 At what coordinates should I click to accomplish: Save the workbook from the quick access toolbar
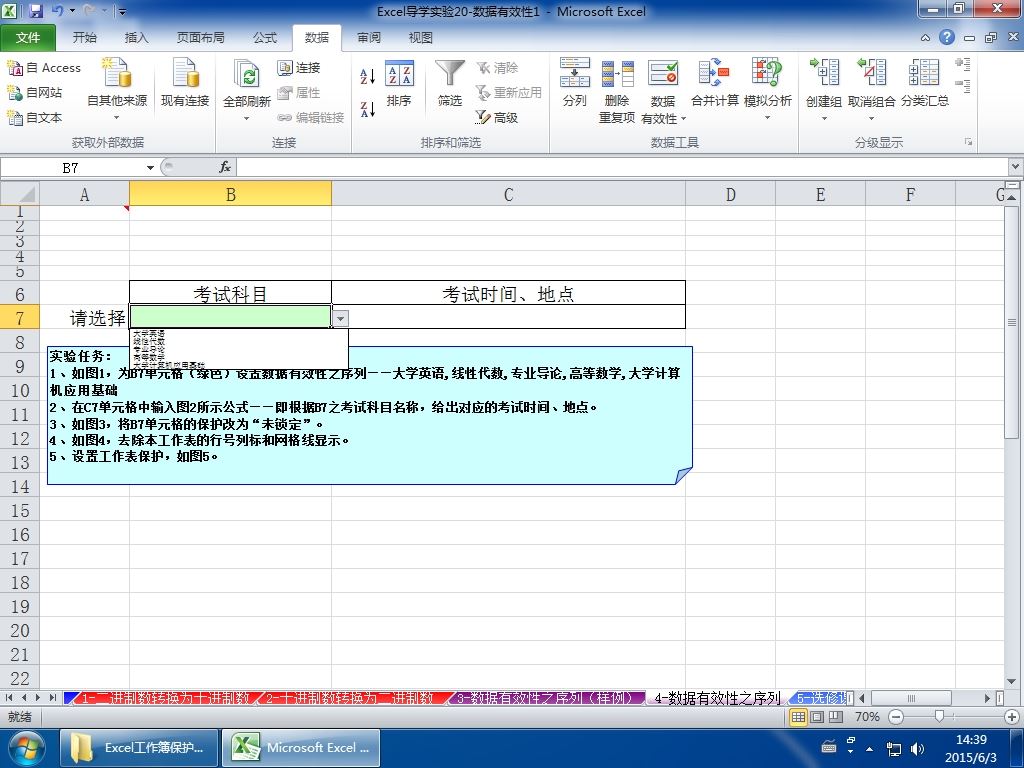(x=35, y=11)
